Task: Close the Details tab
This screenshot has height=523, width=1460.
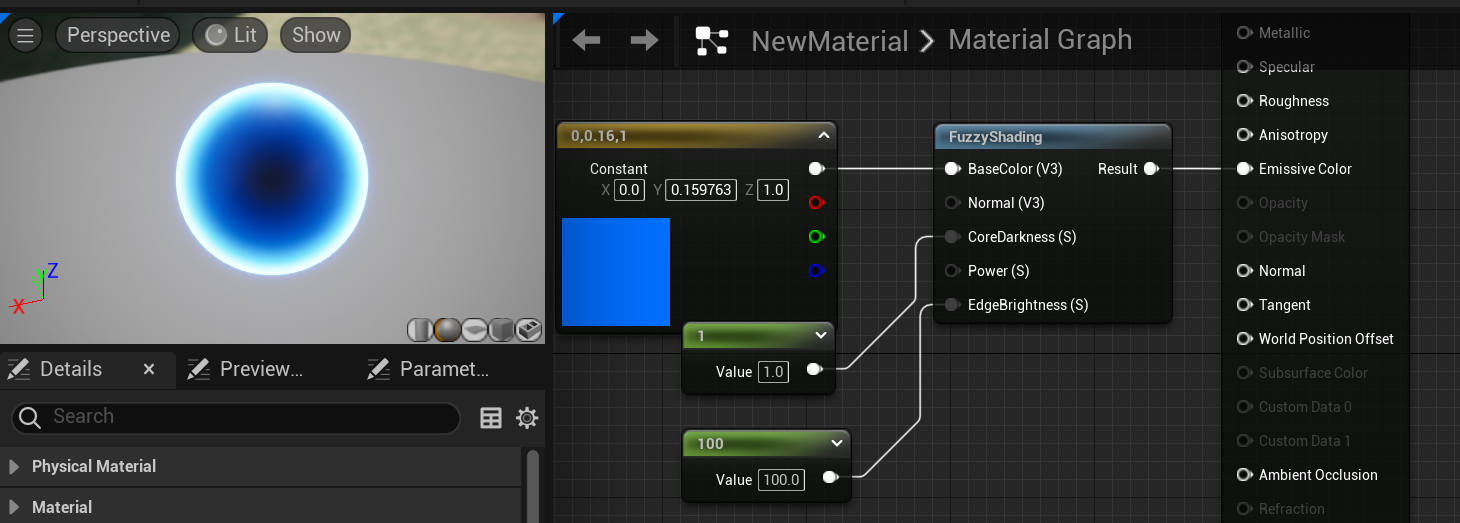Action: 149,369
